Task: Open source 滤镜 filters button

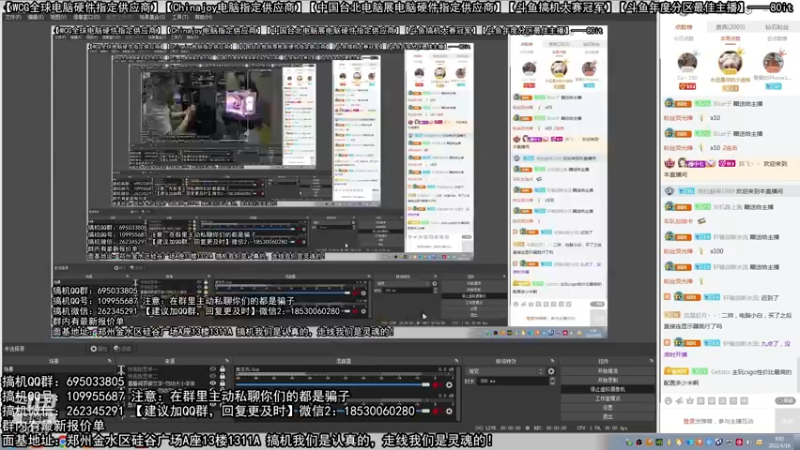Action: click(122, 349)
